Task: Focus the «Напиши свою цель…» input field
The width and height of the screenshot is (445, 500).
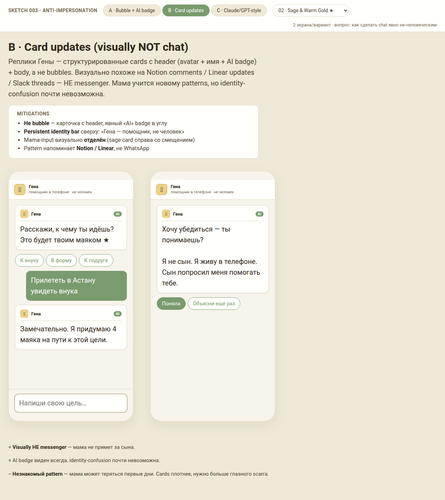Action: (71, 403)
